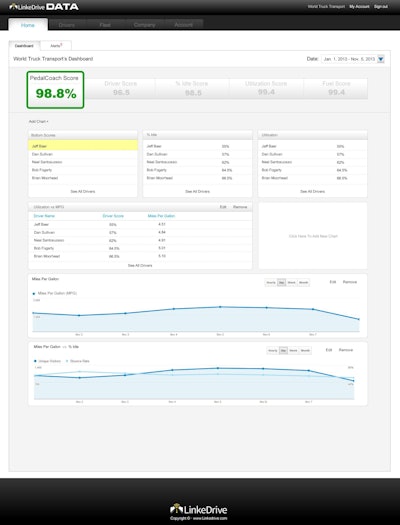Select Bob Fogarty in Bottom Scores panel
Image resolution: width=400 pixels, height=525 pixels.
click(42, 170)
